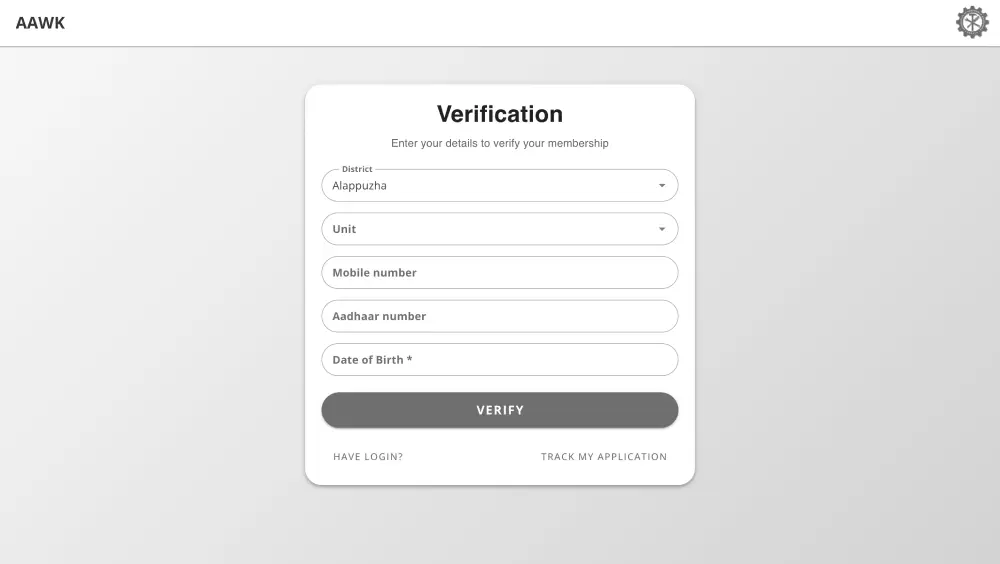Click the Unit placeholder label
Image resolution: width=1000 pixels, height=564 pixels.
[x=344, y=229]
